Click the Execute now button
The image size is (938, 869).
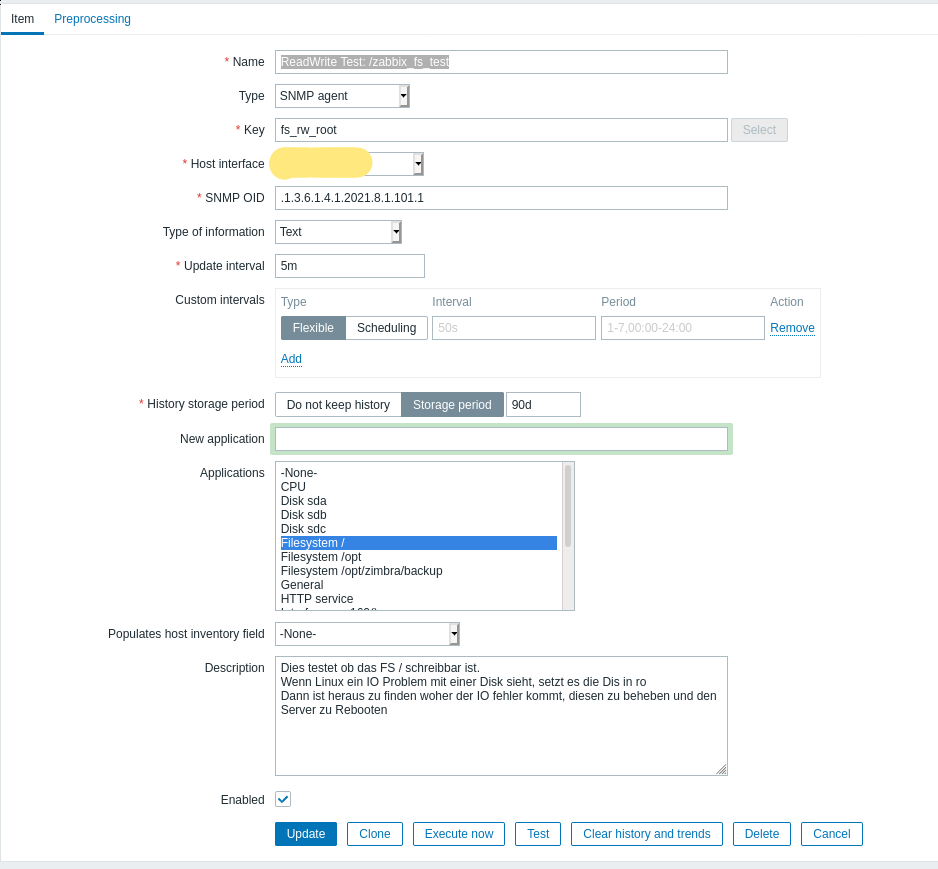pos(459,834)
